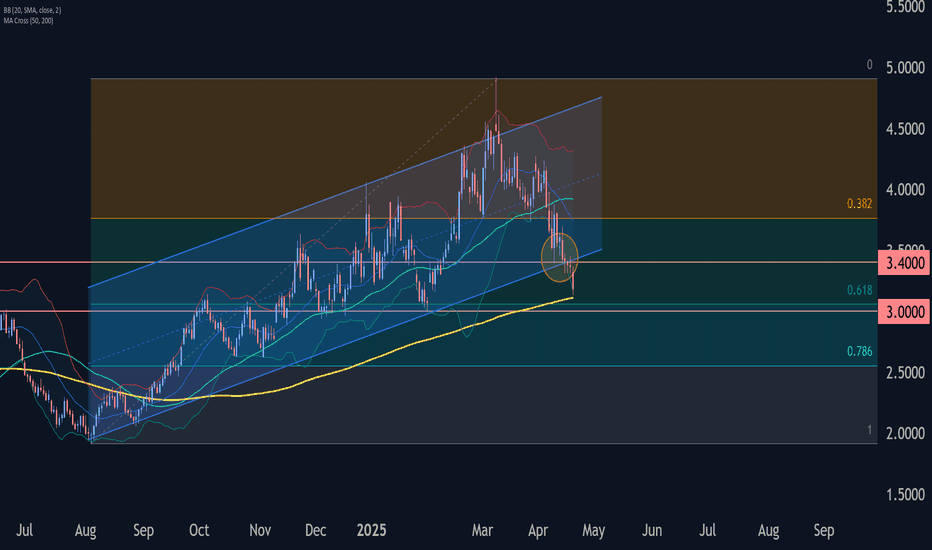Click the Fibonacci 0 level label
This screenshot has height=550, width=932.
870,65
